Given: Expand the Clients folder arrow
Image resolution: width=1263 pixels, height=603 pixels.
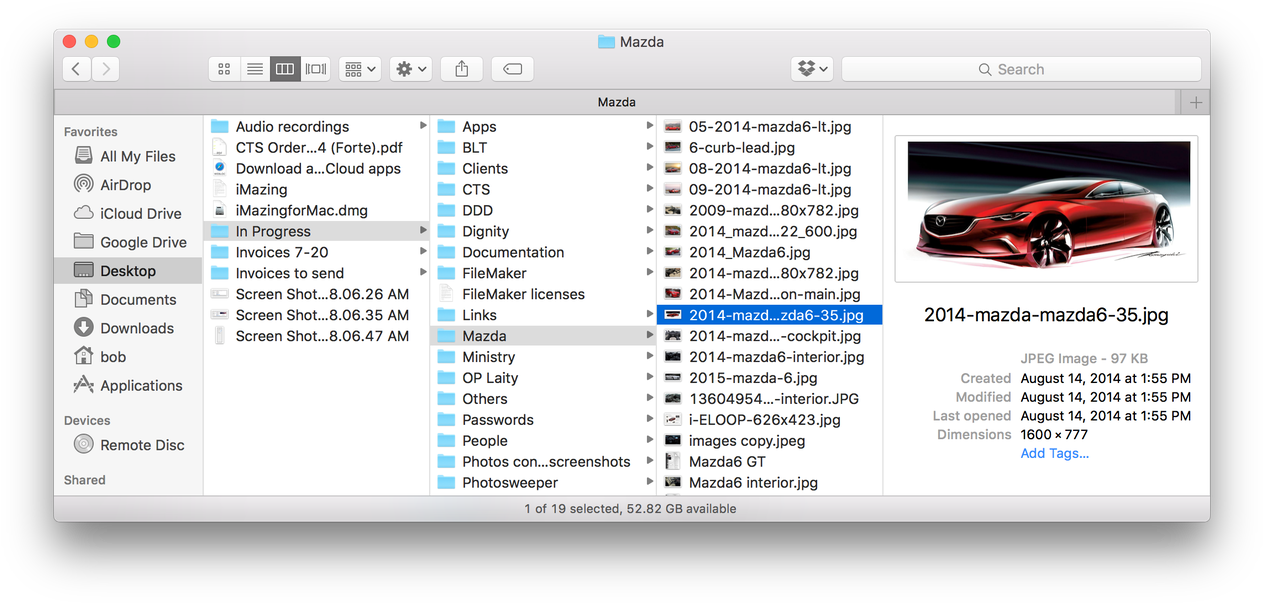Looking at the screenshot, I should 650,168.
